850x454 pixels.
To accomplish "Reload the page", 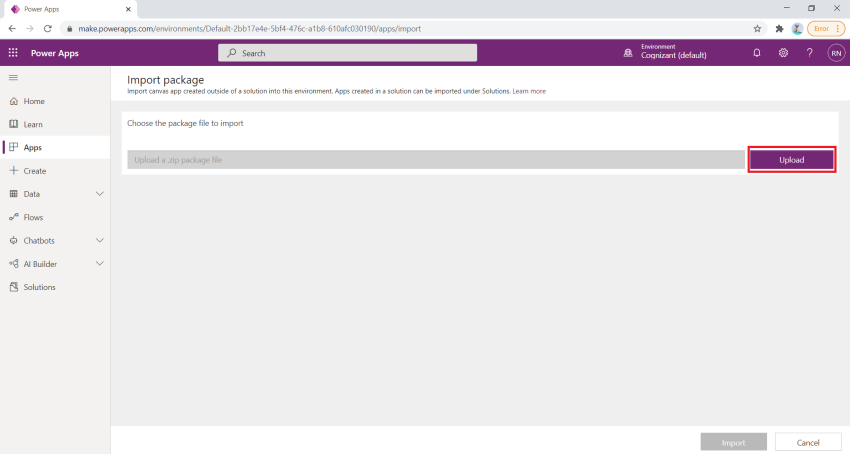I will point(48,28).
